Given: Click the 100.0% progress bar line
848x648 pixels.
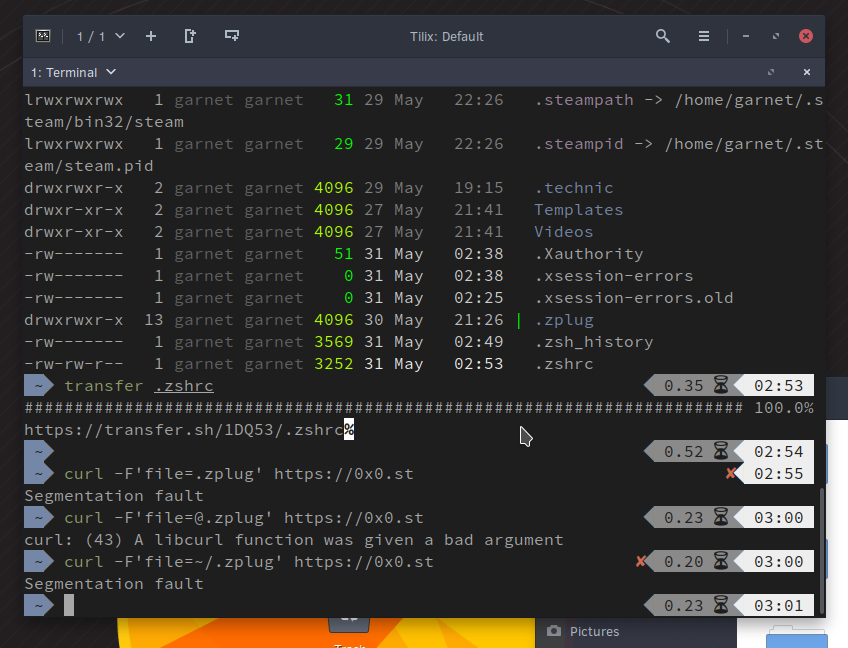Looking at the screenshot, I should (x=419, y=408).
